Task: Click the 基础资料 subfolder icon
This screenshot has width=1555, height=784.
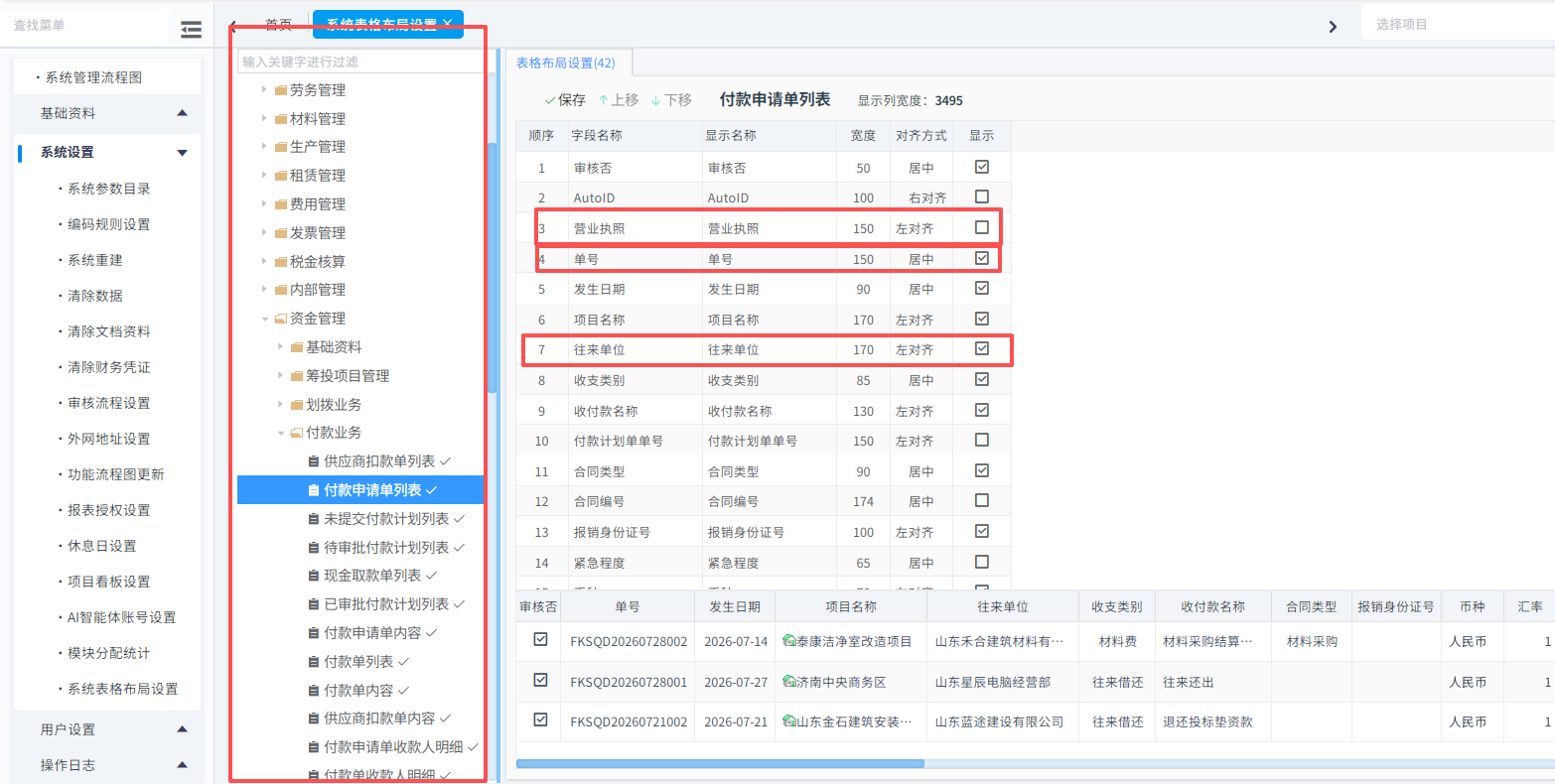Action: (297, 347)
